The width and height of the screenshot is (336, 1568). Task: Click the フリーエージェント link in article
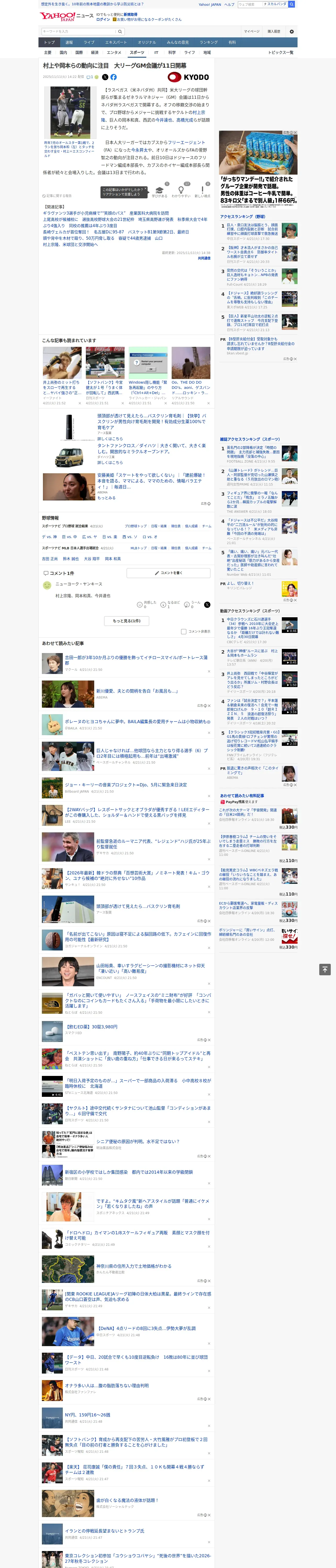(x=187, y=142)
